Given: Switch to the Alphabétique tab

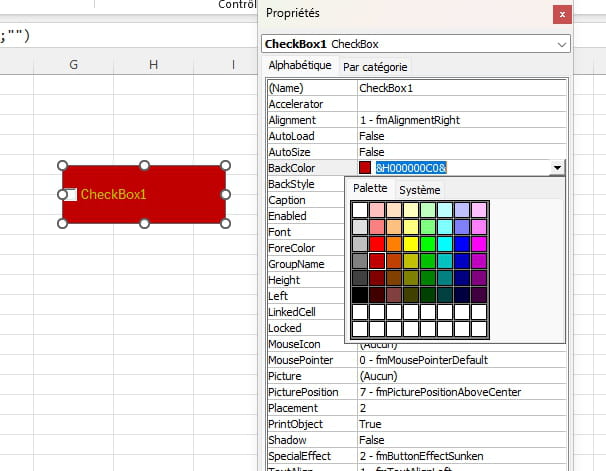Looking at the screenshot, I should [x=300, y=65].
